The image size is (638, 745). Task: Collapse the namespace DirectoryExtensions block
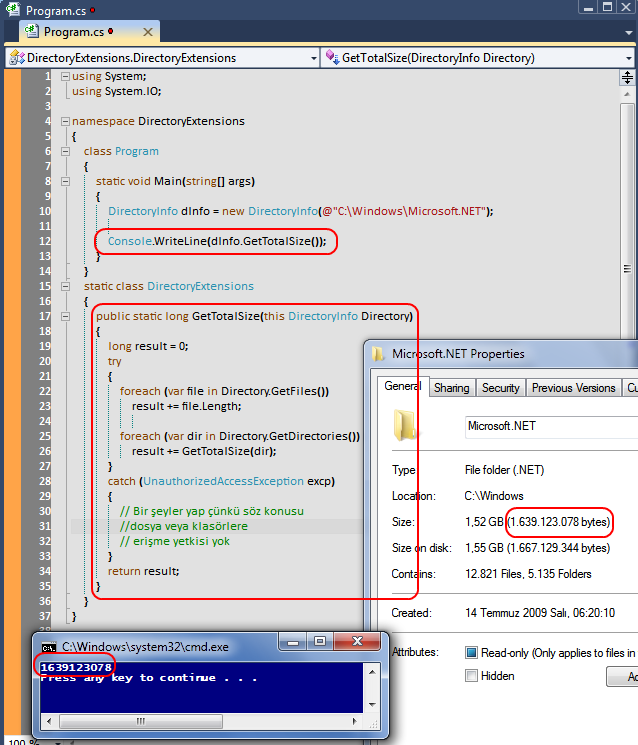click(x=65, y=121)
